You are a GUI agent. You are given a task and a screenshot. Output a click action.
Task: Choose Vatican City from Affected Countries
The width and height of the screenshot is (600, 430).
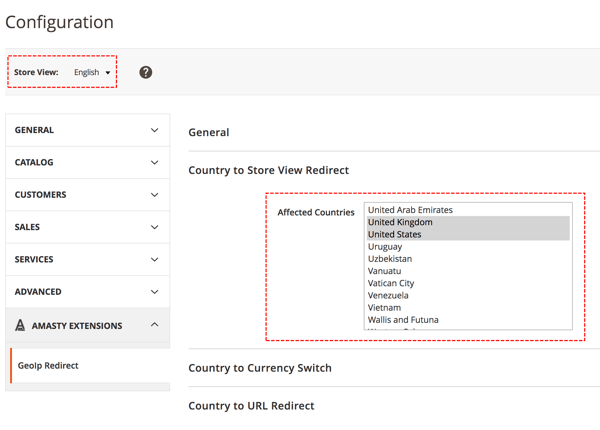[x=391, y=283]
